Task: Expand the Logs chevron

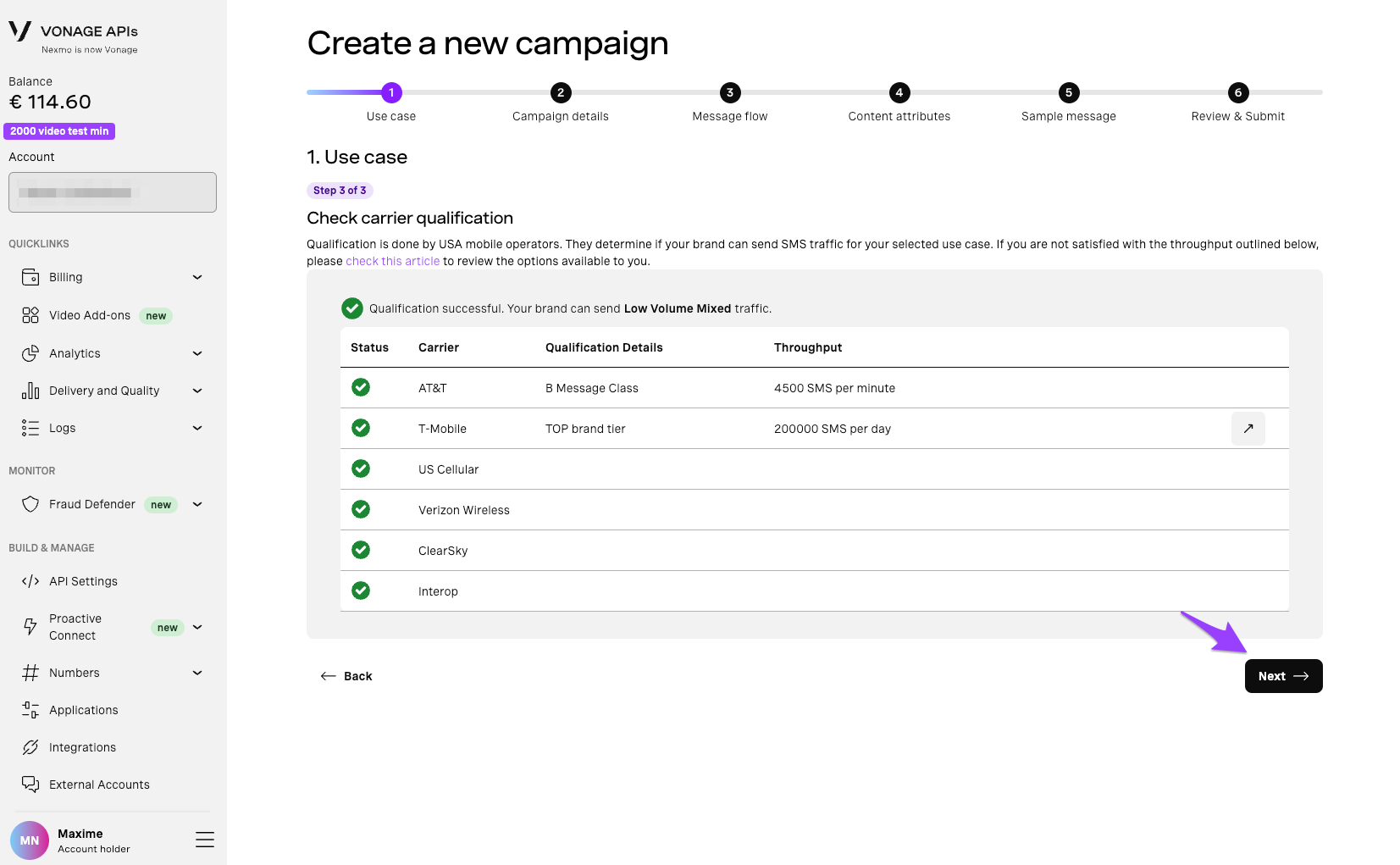Action: [197, 428]
